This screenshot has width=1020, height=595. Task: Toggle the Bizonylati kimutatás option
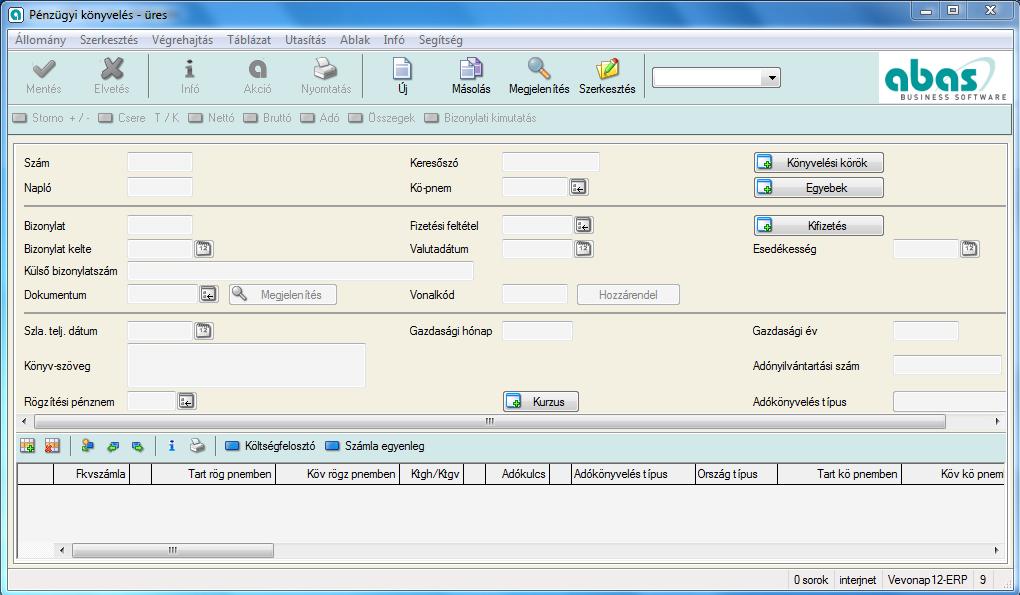[481, 118]
